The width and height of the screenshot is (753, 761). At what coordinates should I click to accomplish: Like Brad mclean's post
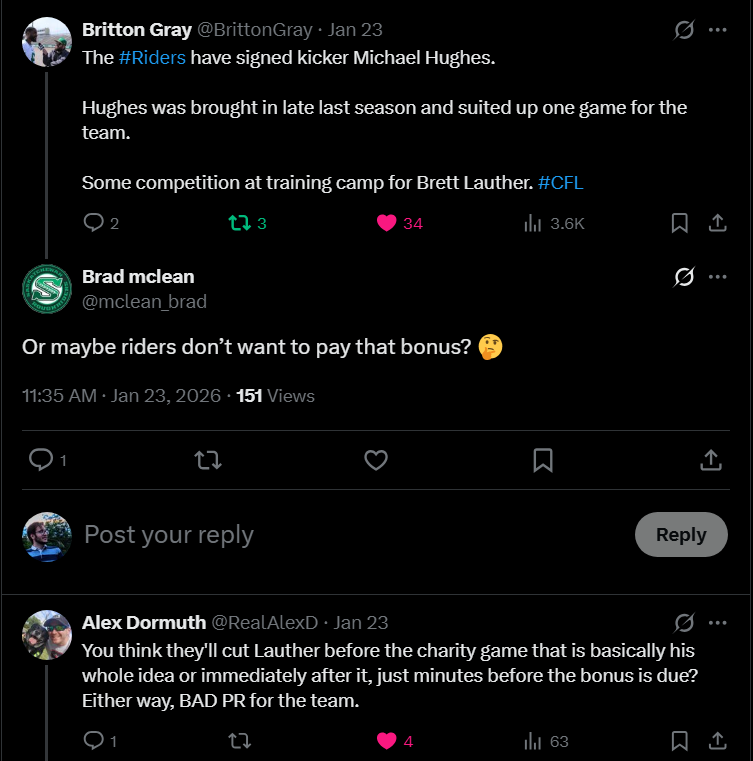[376, 460]
